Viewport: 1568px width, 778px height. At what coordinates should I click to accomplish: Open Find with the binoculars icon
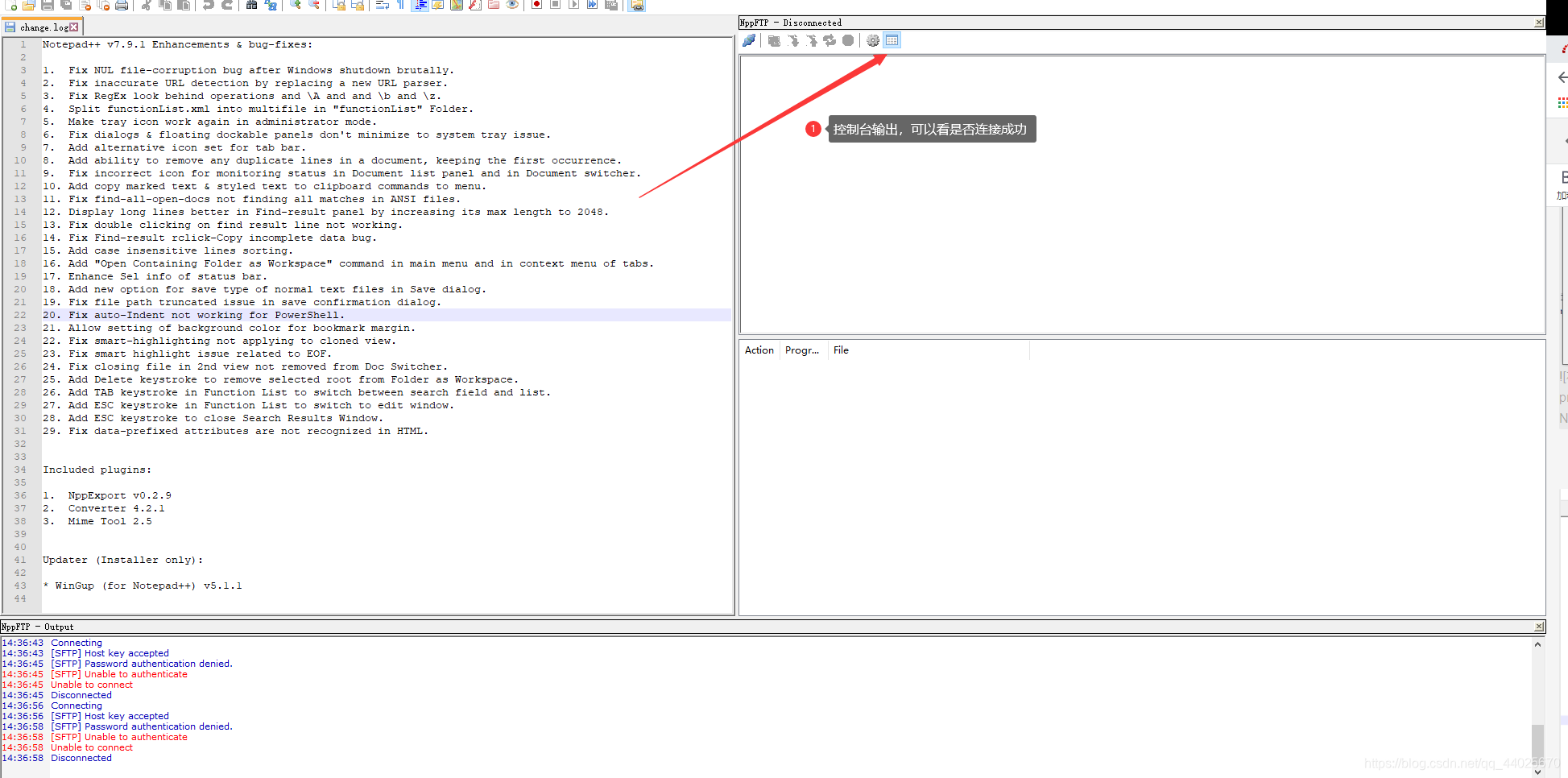(x=252, y=5)
